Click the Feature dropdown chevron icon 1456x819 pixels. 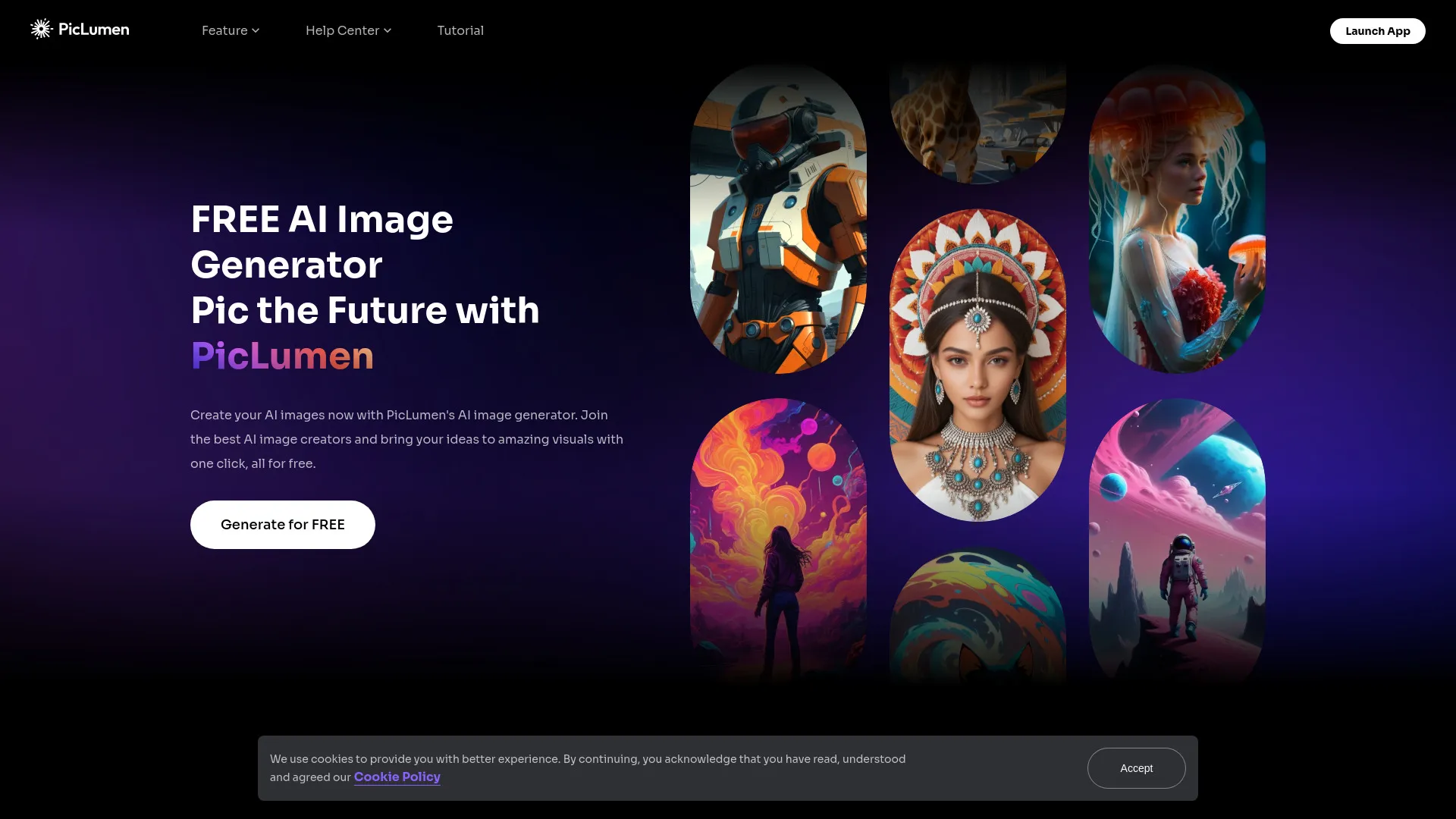[255, 30]
